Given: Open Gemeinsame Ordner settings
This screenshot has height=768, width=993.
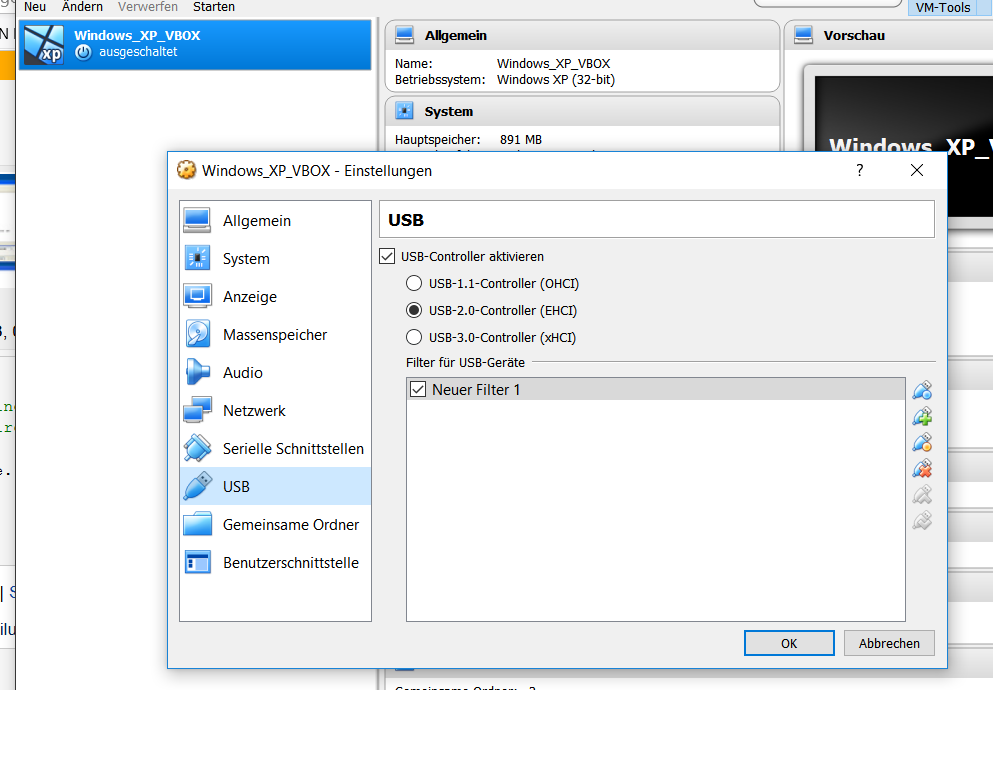Looking at the screenshot, I should (275, 524).
